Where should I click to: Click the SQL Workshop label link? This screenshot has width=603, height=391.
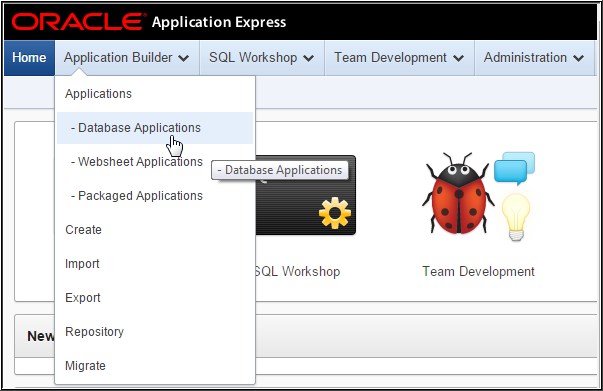(x=298, y=271)
